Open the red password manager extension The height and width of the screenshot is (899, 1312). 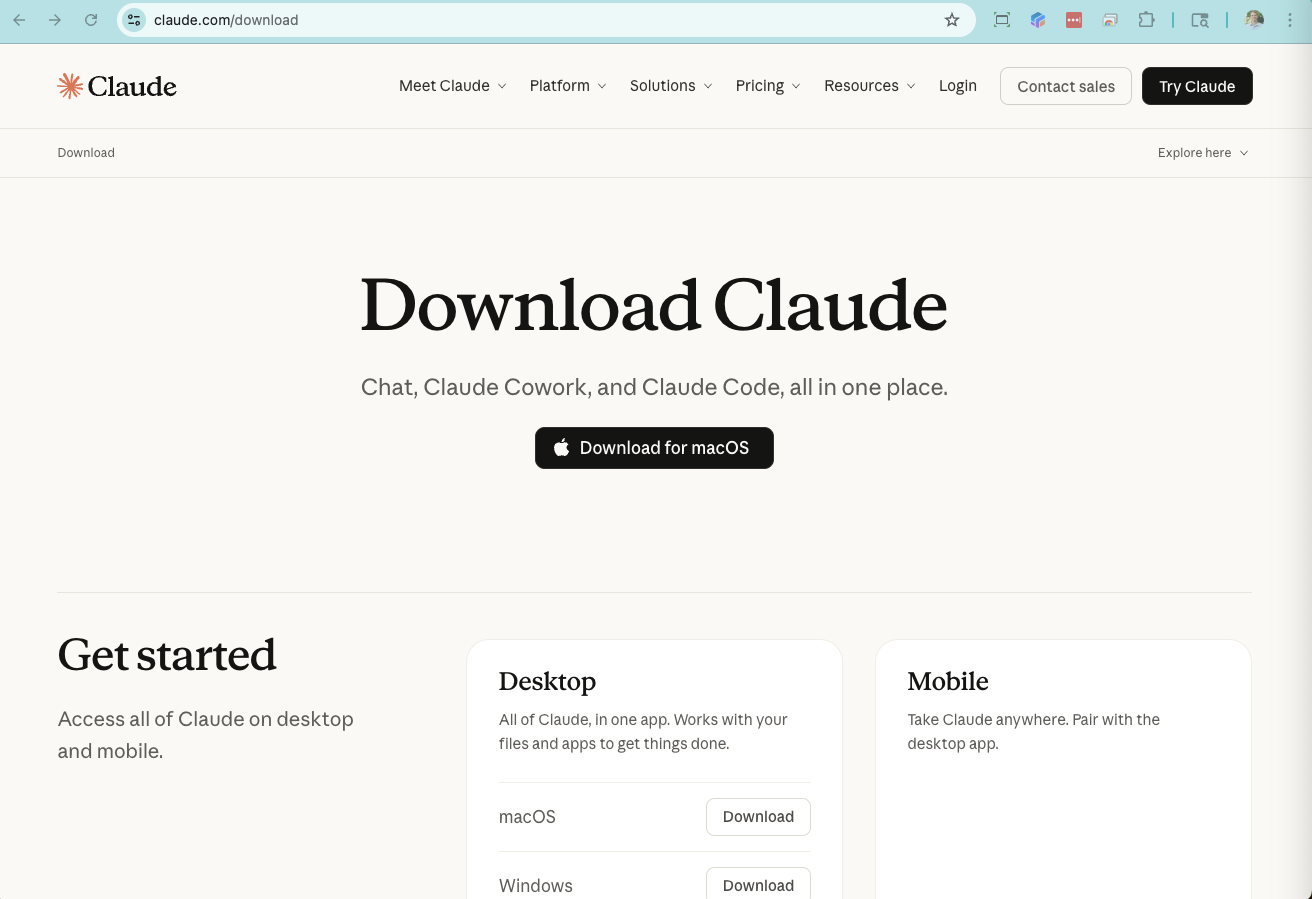1074,20
